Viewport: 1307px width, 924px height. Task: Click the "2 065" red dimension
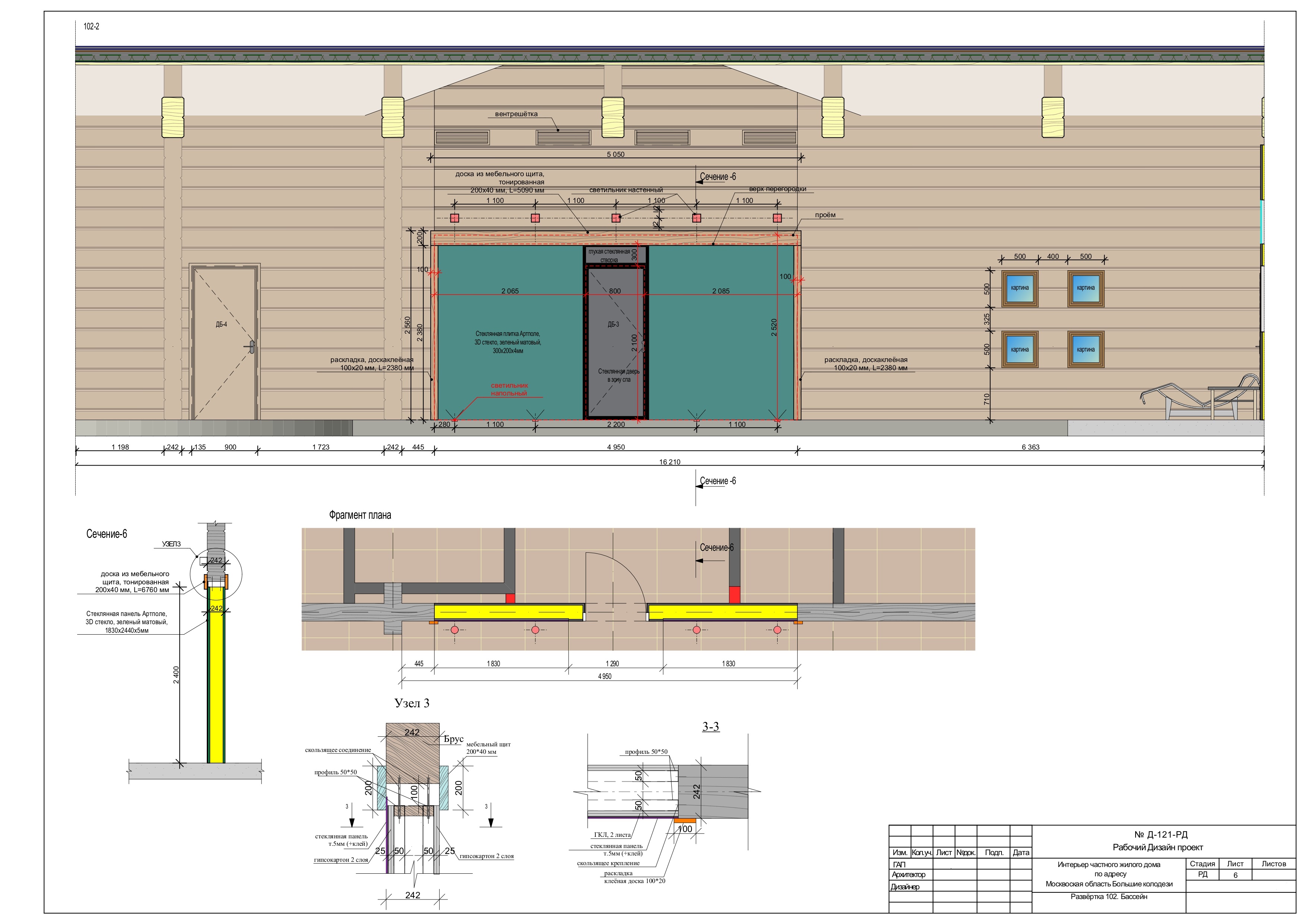point(510,291)
